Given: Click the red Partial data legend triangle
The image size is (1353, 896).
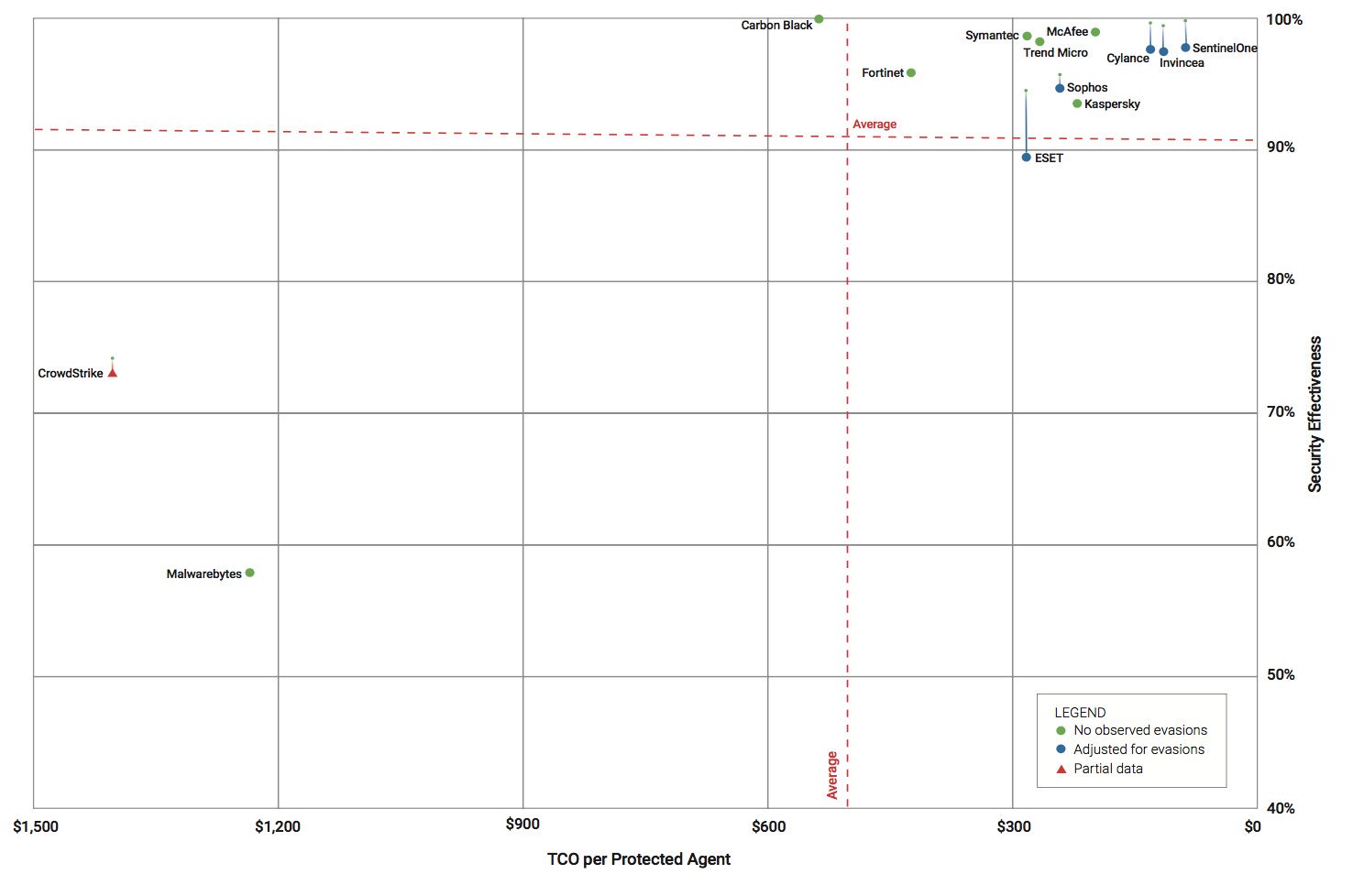Looking at the screenshot, I should click(1061, 769).
